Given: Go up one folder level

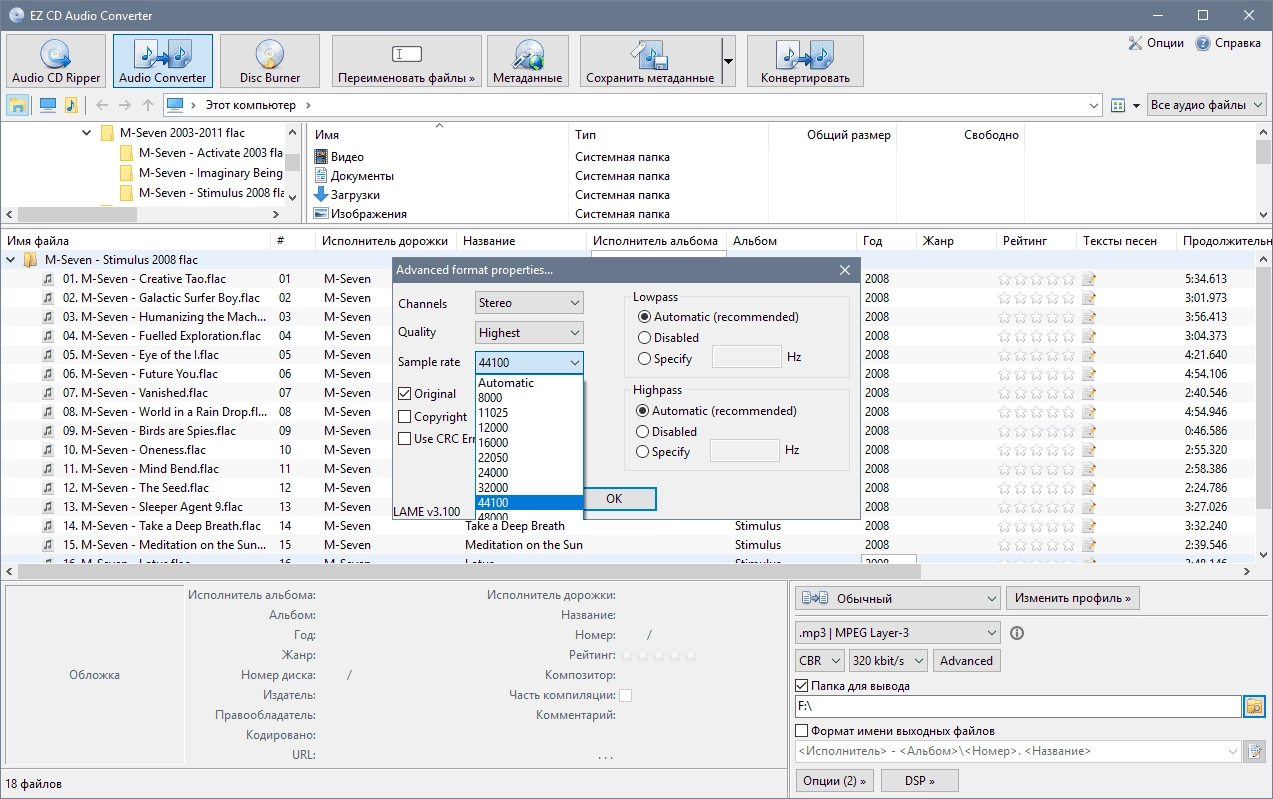Looking at the screenshot, I should [148, 105].
